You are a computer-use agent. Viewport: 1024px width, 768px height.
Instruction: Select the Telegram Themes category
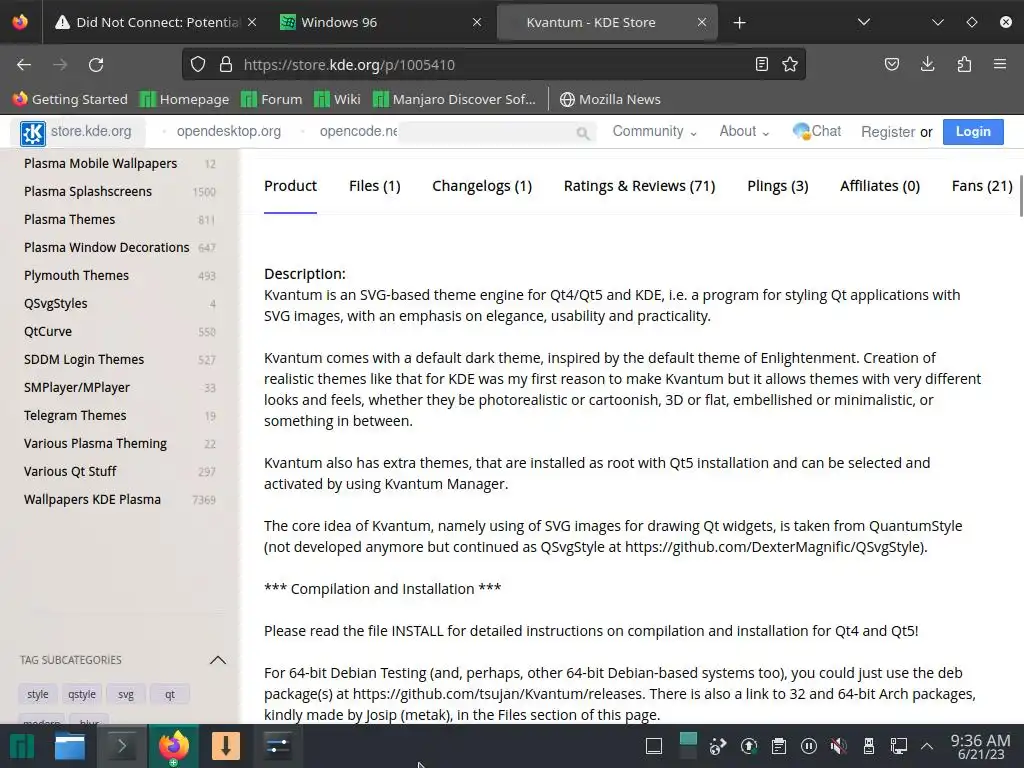click(75, 415)
